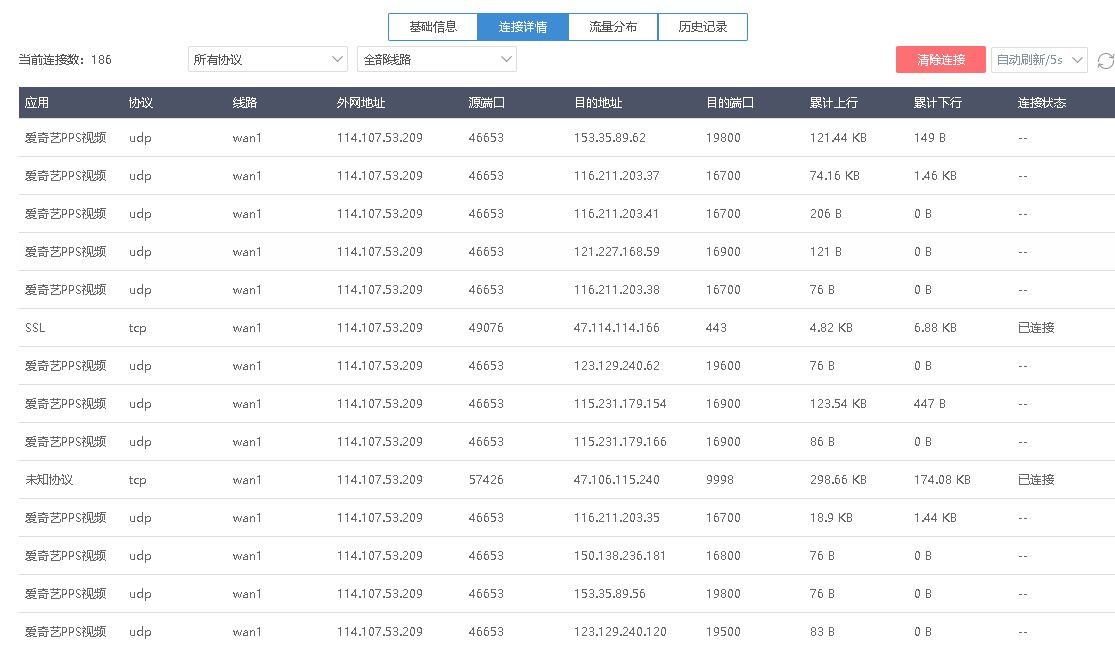Screen dimensions: 1115x649
Task: Click the SSL application cell
Action: point(35,328)
